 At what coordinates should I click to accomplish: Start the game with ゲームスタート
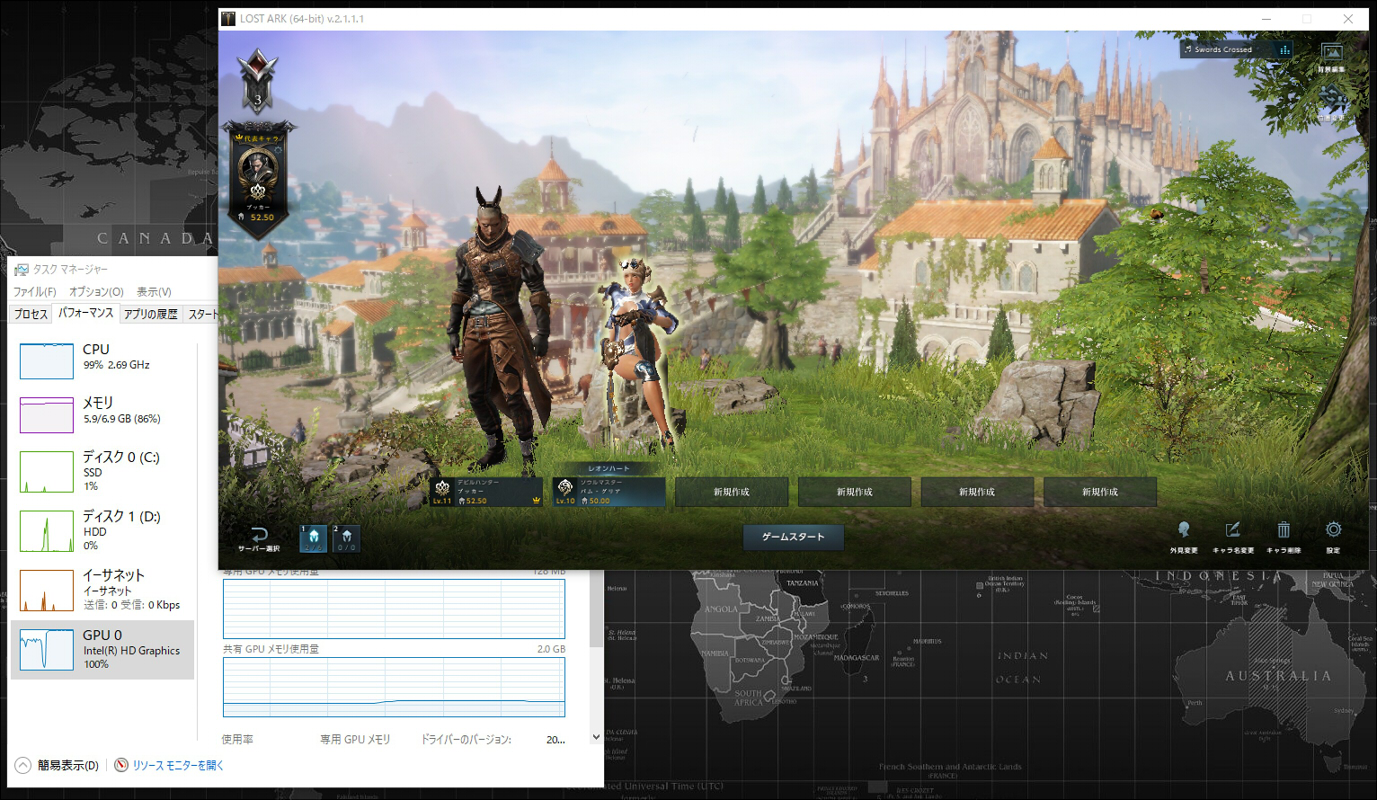pos(794,537)
